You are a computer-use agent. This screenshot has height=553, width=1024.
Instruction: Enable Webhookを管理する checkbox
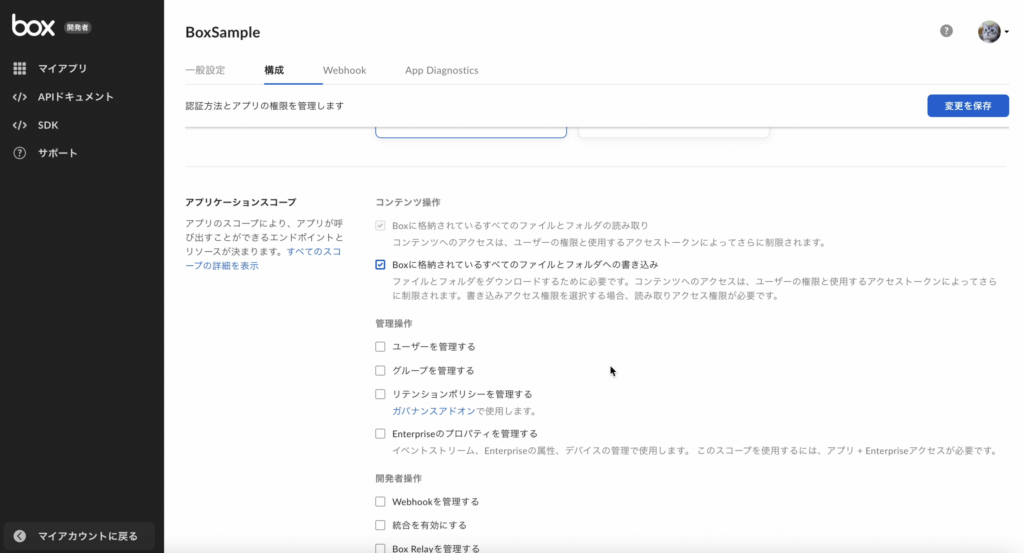380,501
